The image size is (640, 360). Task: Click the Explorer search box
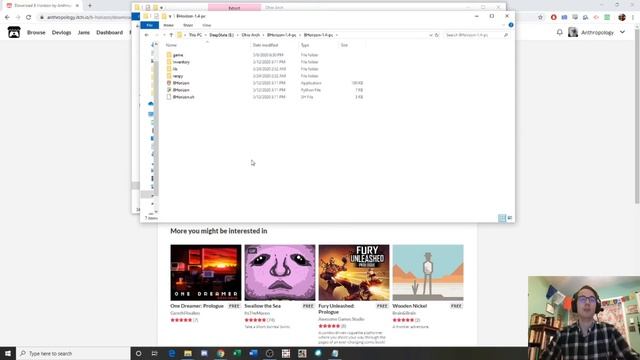point(477,35)
